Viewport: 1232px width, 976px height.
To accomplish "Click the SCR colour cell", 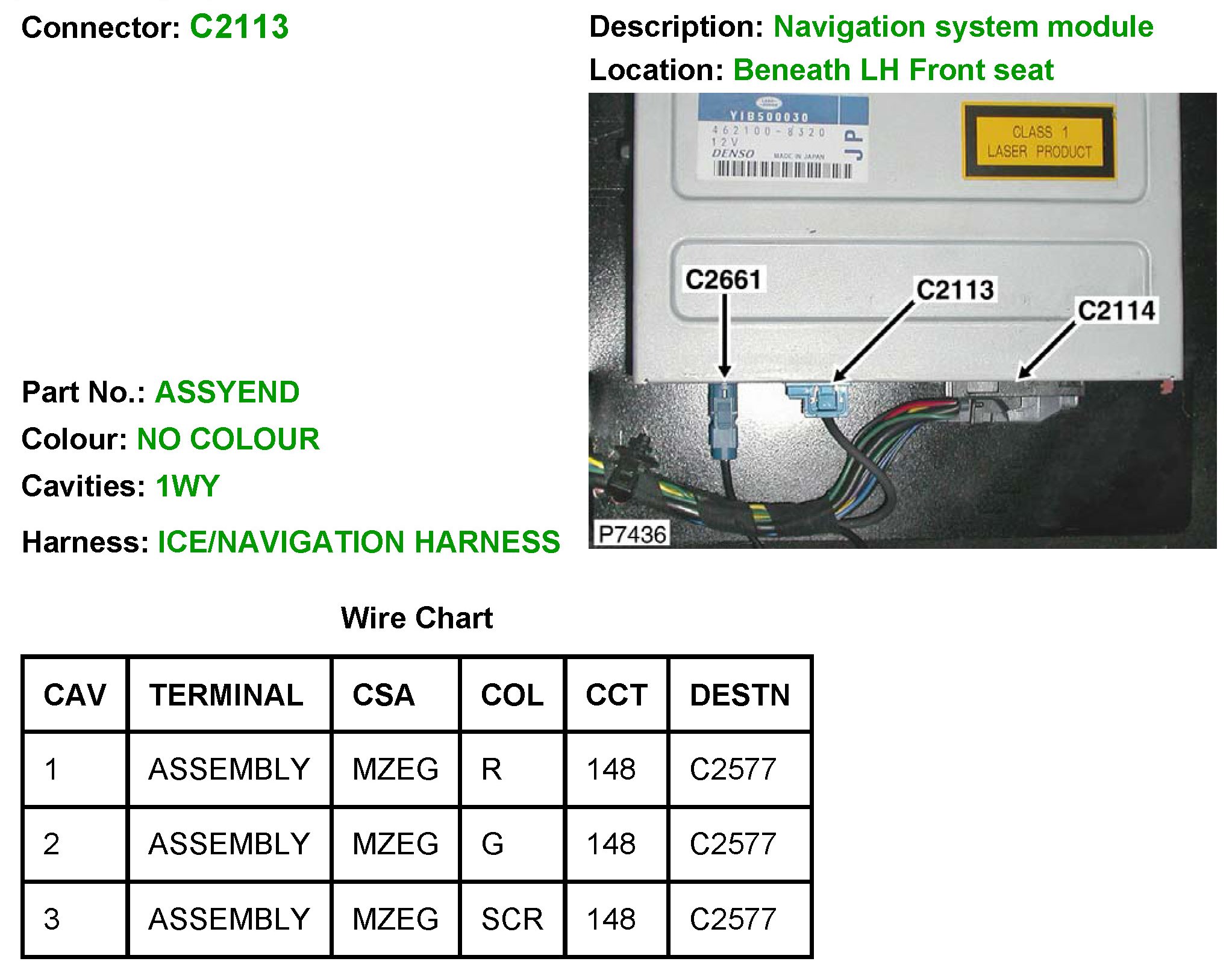I will 511,919.
